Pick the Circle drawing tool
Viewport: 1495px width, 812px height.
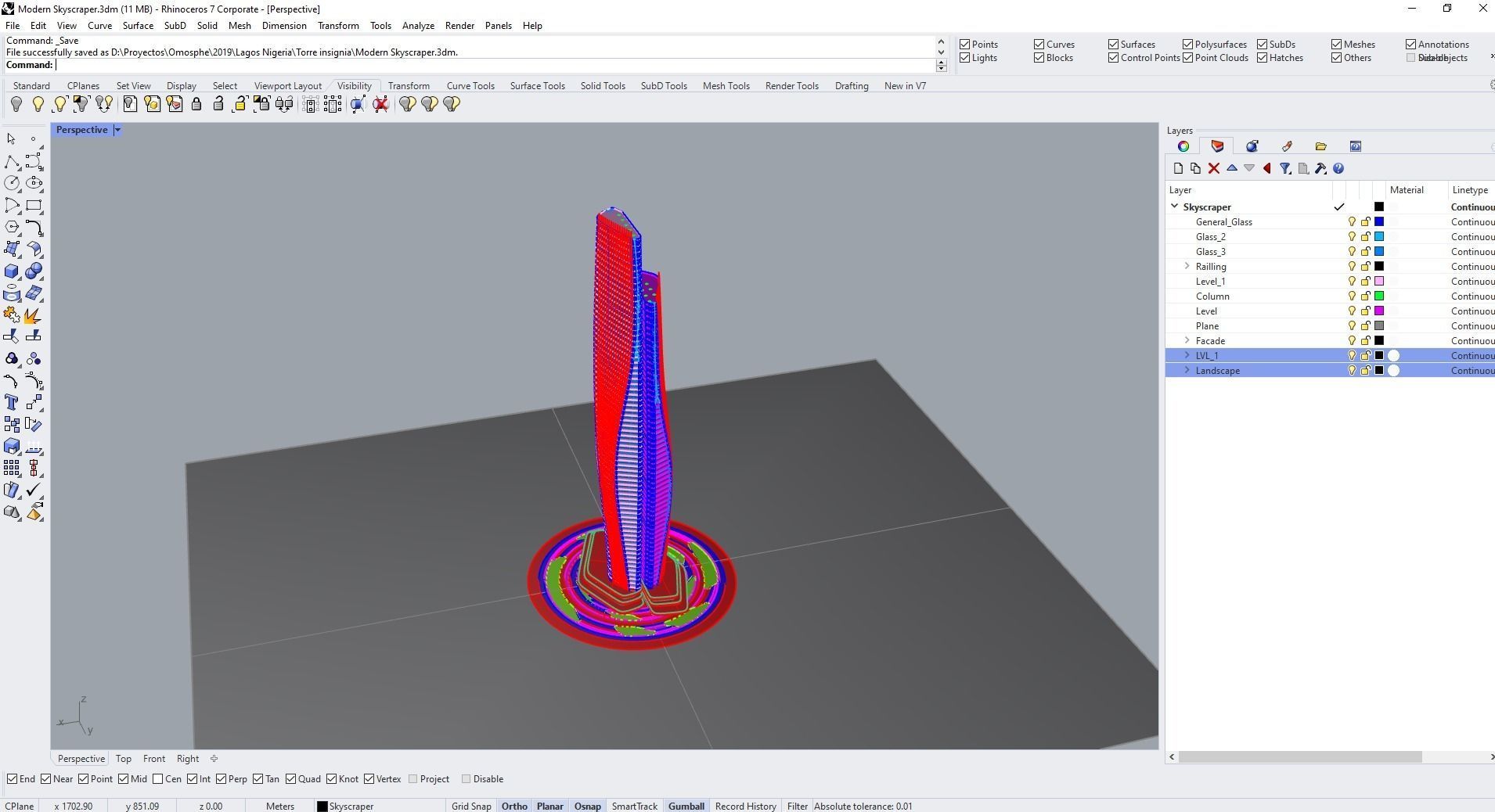[x=12, y=183]
